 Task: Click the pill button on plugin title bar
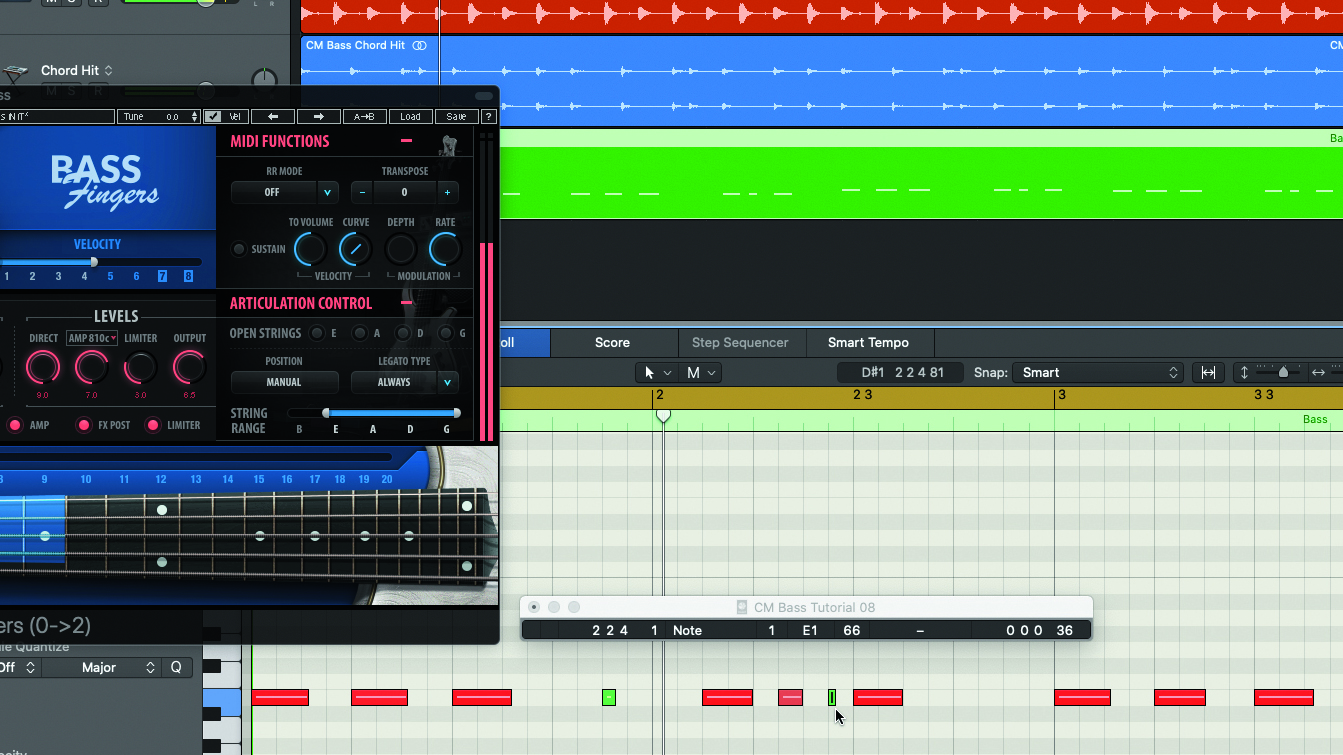[485, 96]
